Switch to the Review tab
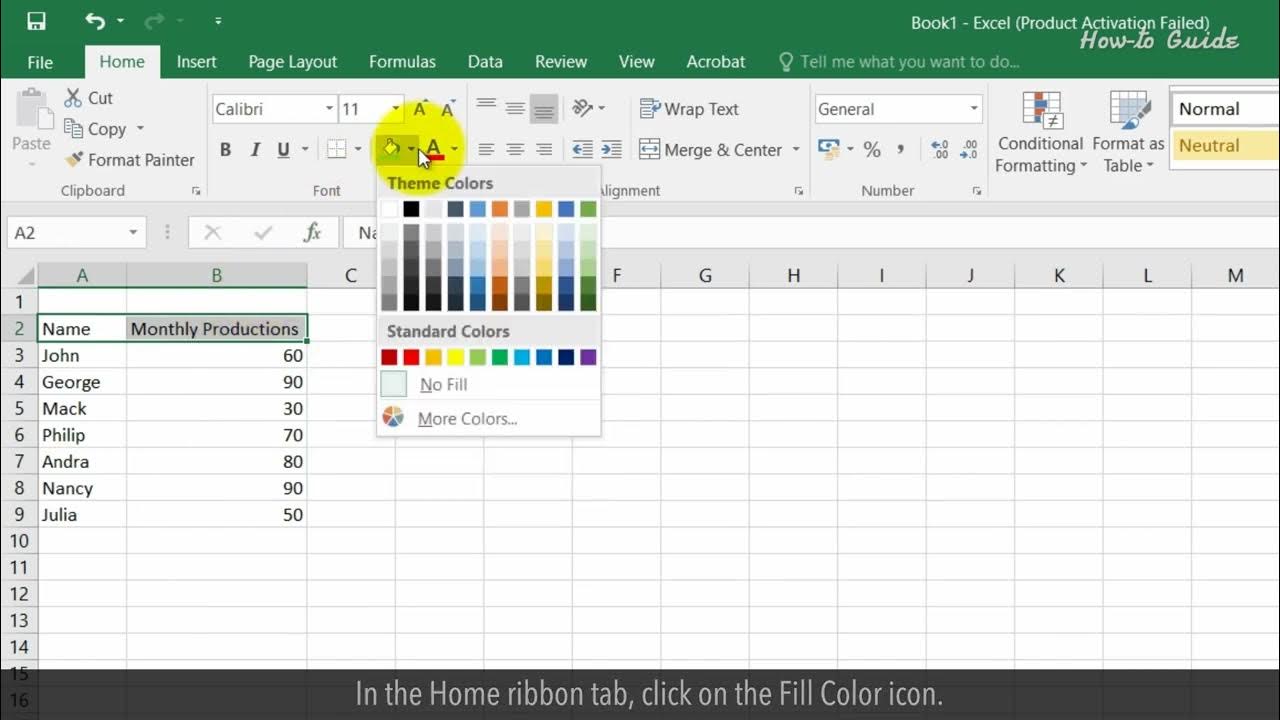This screenshot has height=720, width=1280. 561,62
